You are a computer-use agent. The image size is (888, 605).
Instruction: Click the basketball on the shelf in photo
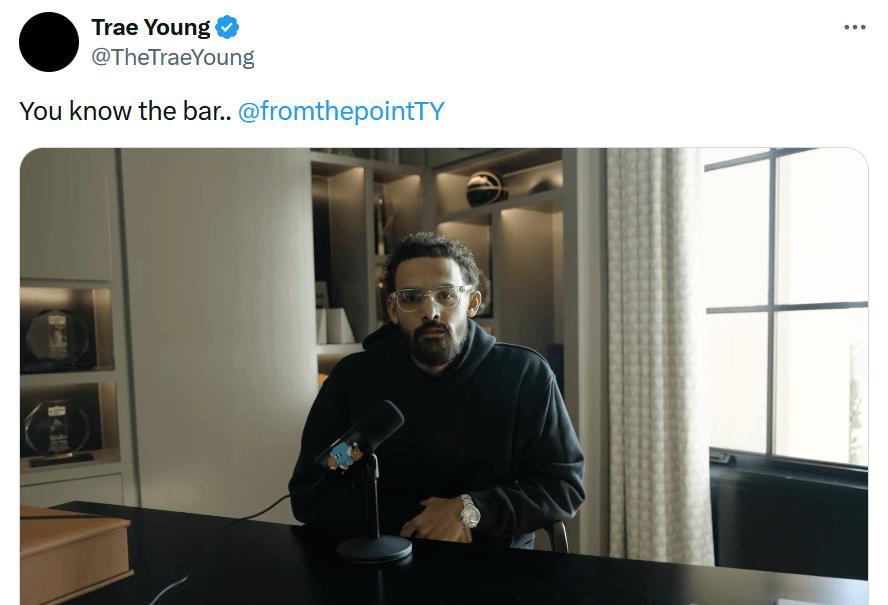point(484,189)
